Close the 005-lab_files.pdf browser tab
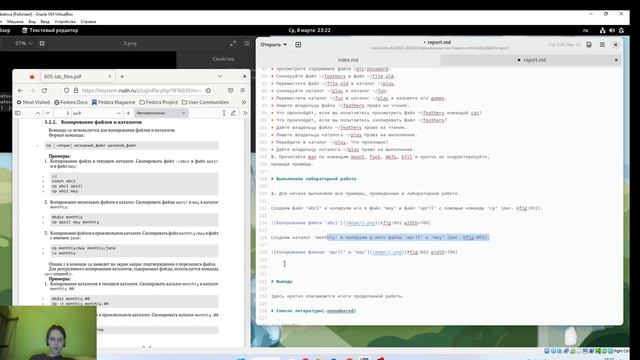640x360 pixels. pos(109,76)
